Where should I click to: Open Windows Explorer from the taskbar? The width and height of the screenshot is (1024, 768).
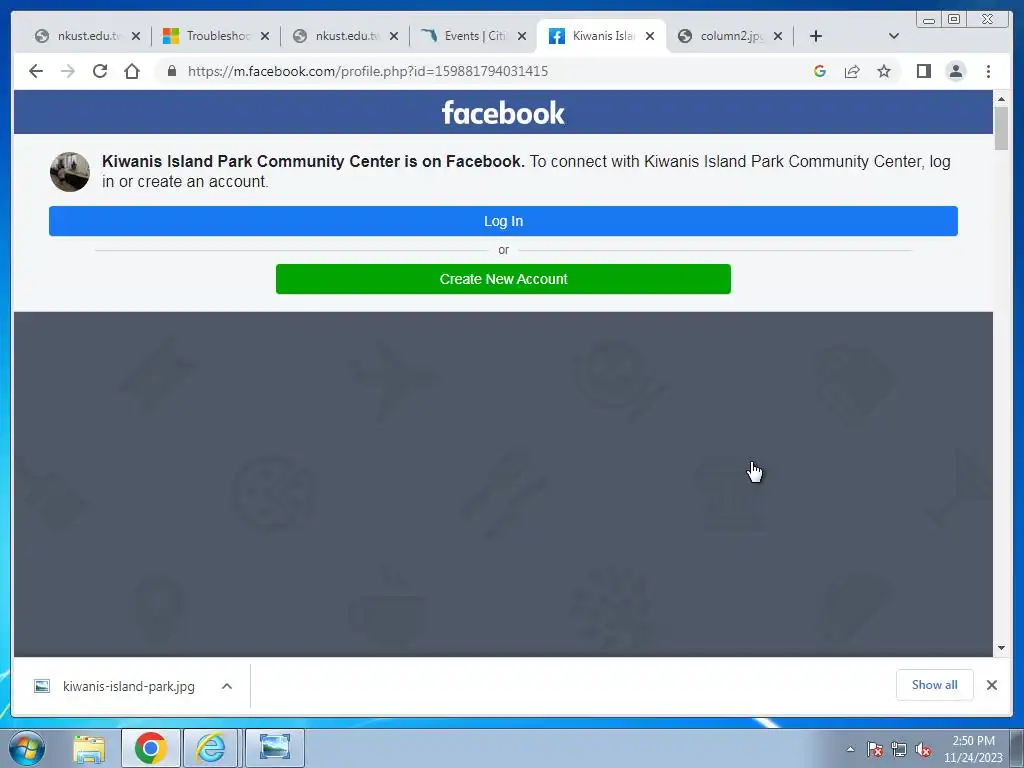point(89,748)
